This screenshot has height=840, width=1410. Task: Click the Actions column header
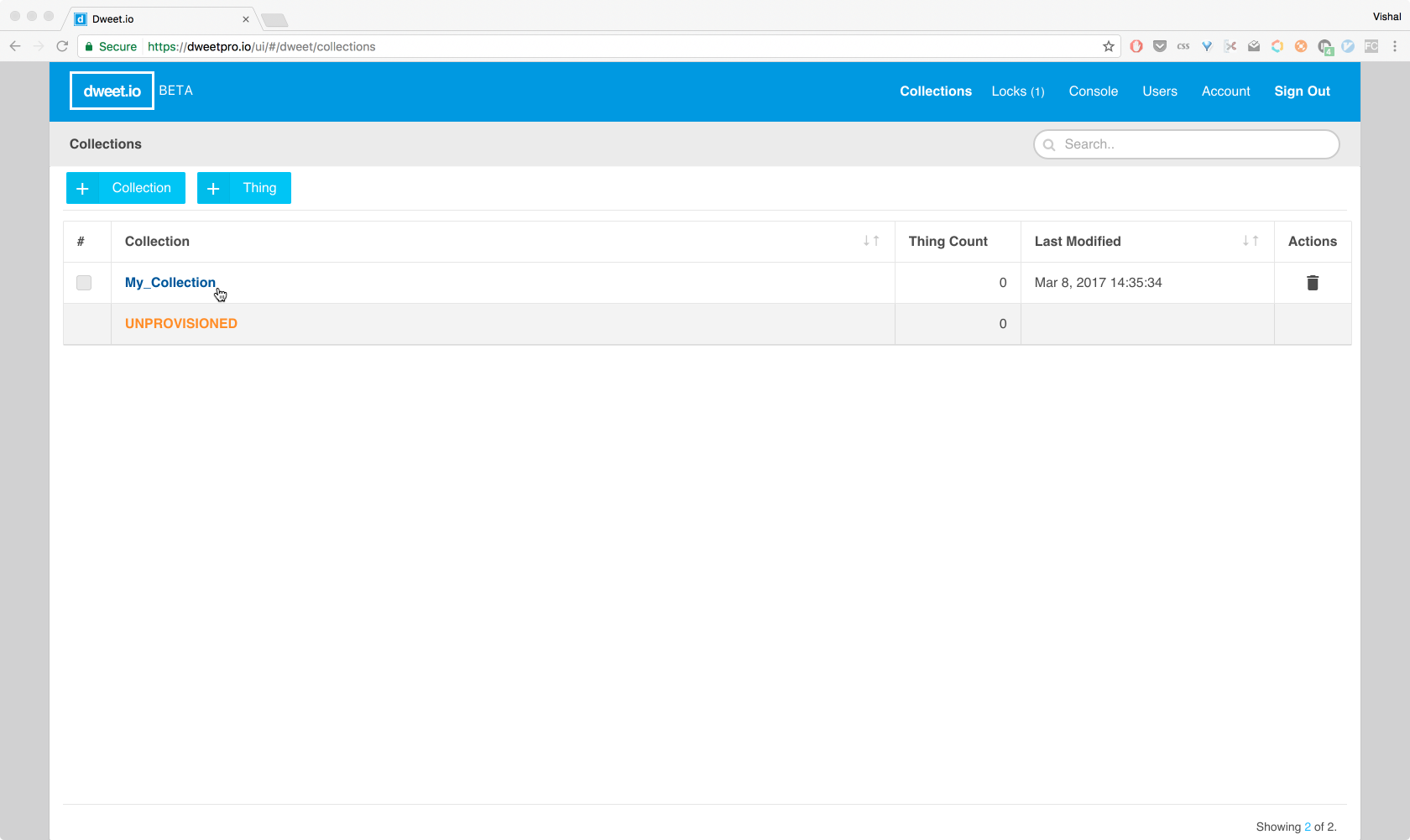coord(1313,242)
